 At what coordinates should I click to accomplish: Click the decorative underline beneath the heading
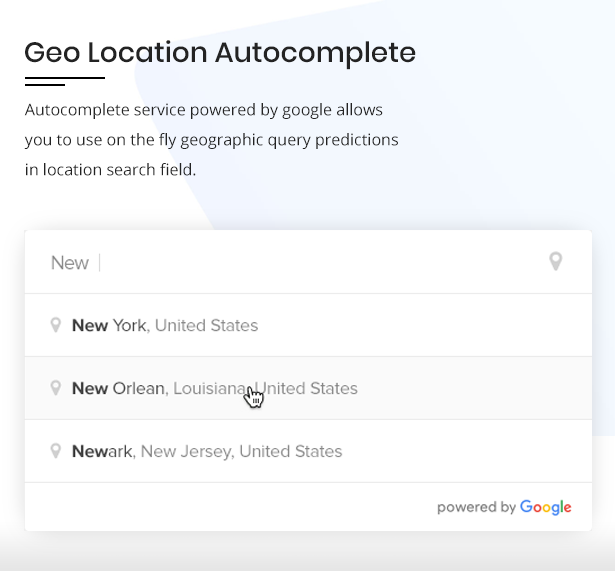tap(63, 80)
